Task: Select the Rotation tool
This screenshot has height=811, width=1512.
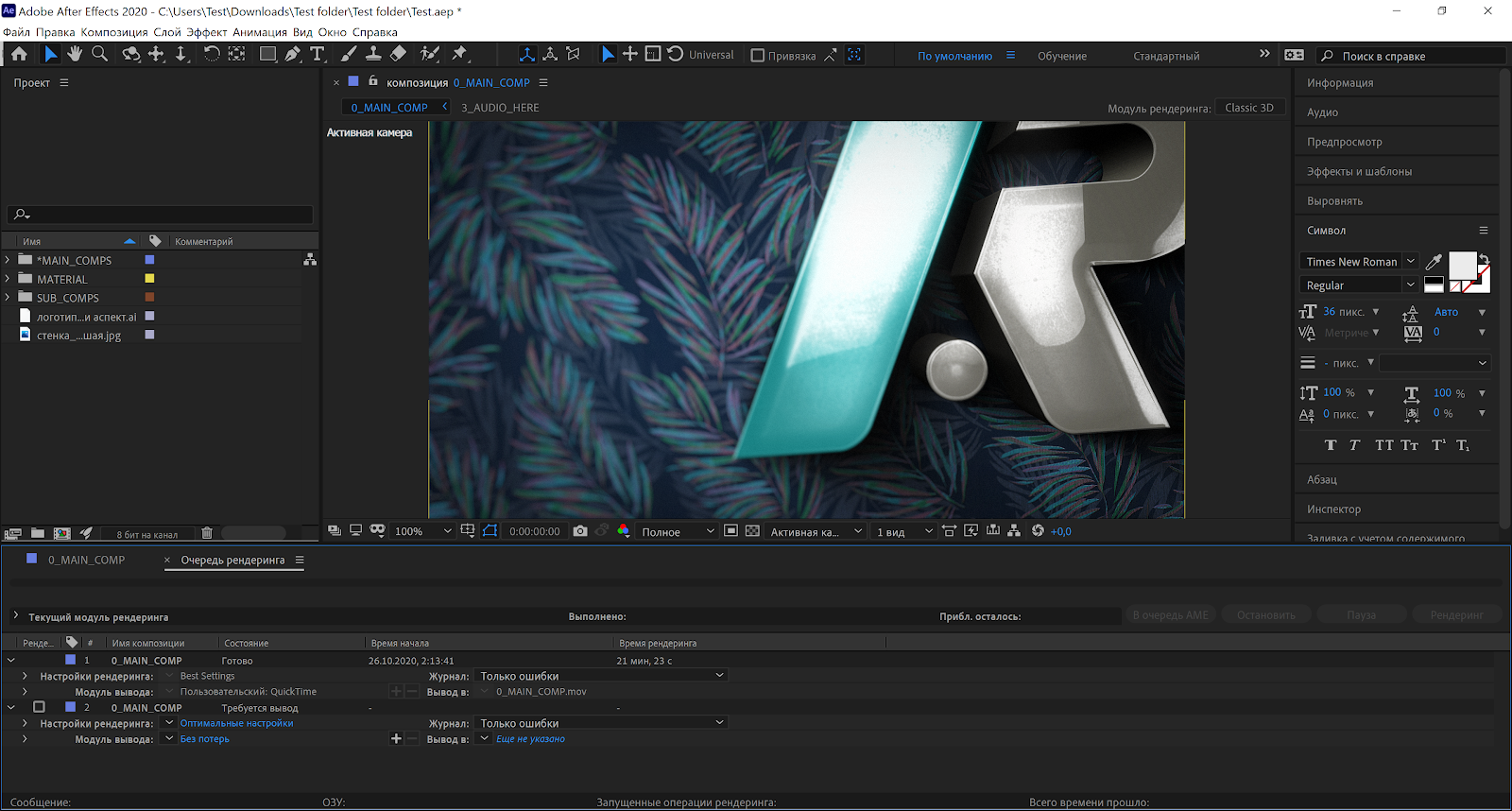Action: (212, 54)
